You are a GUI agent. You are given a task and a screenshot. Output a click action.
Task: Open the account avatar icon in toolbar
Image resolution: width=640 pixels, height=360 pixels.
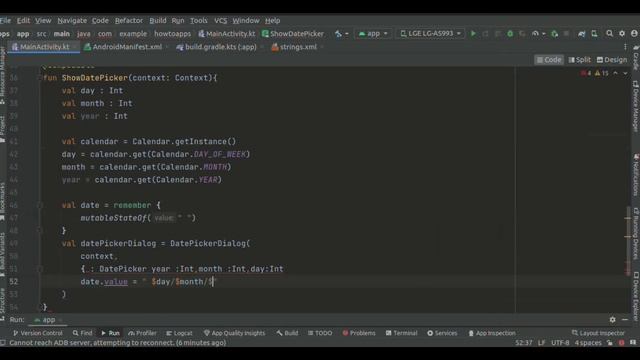(x=634, y=33)
